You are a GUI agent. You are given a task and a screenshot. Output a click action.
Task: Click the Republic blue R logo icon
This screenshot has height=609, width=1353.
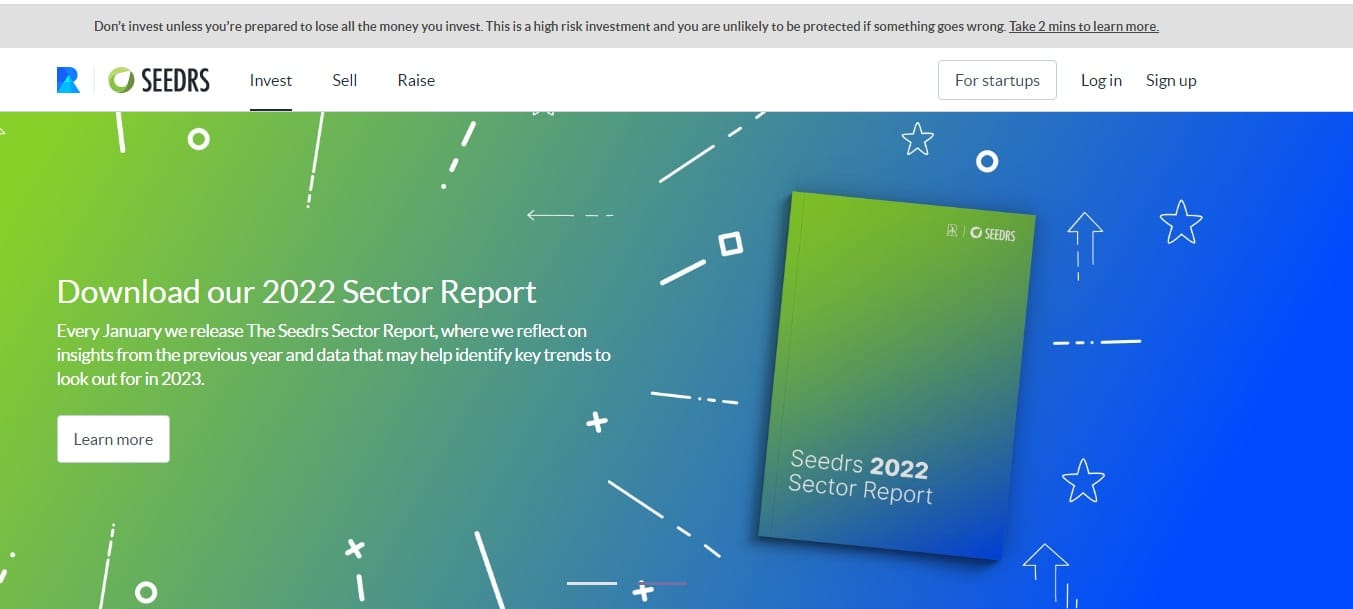pyautogui.click(x=68, y=80)
